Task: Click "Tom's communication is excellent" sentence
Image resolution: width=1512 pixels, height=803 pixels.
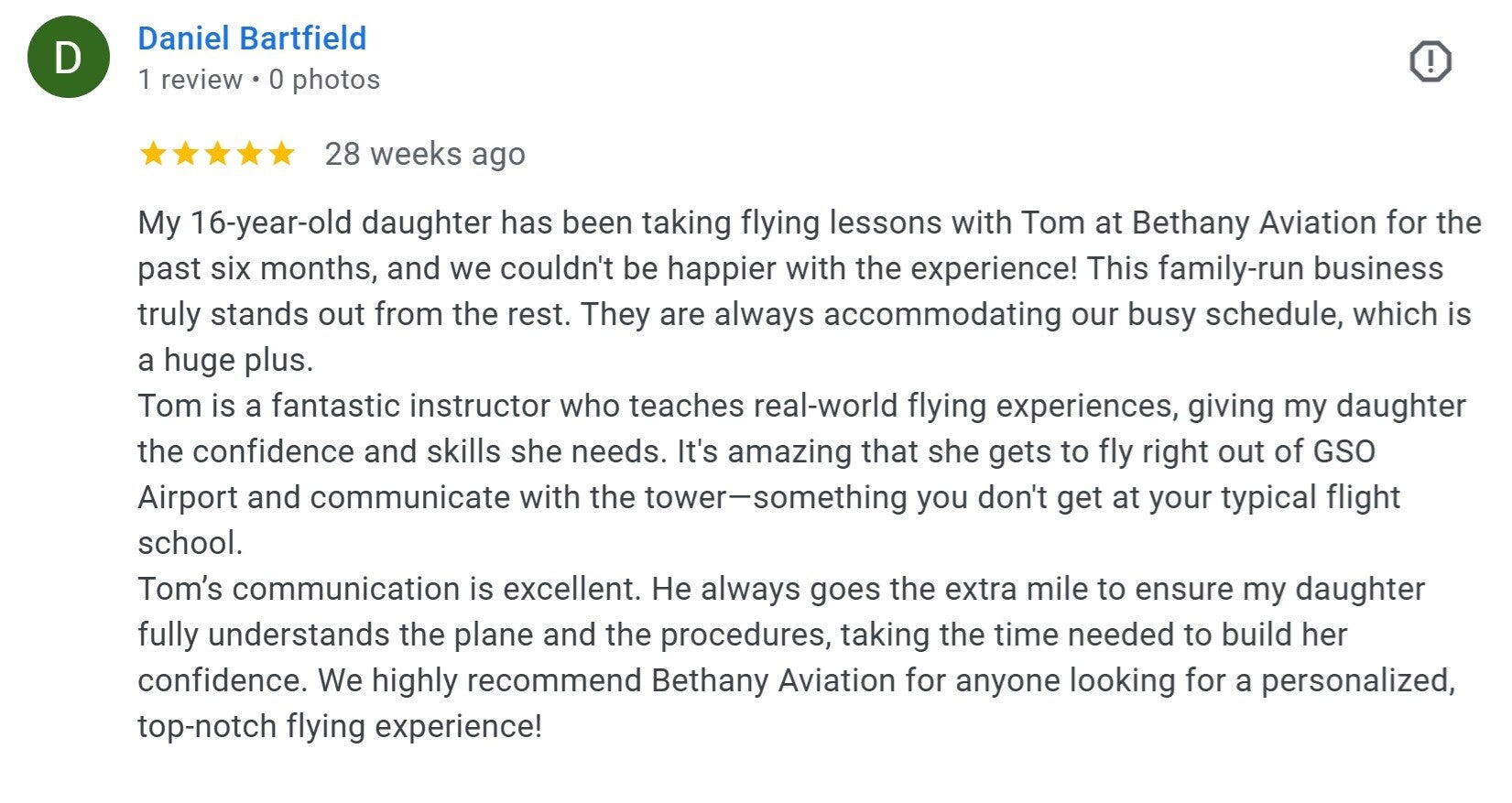Action: [x=387, y=590]
